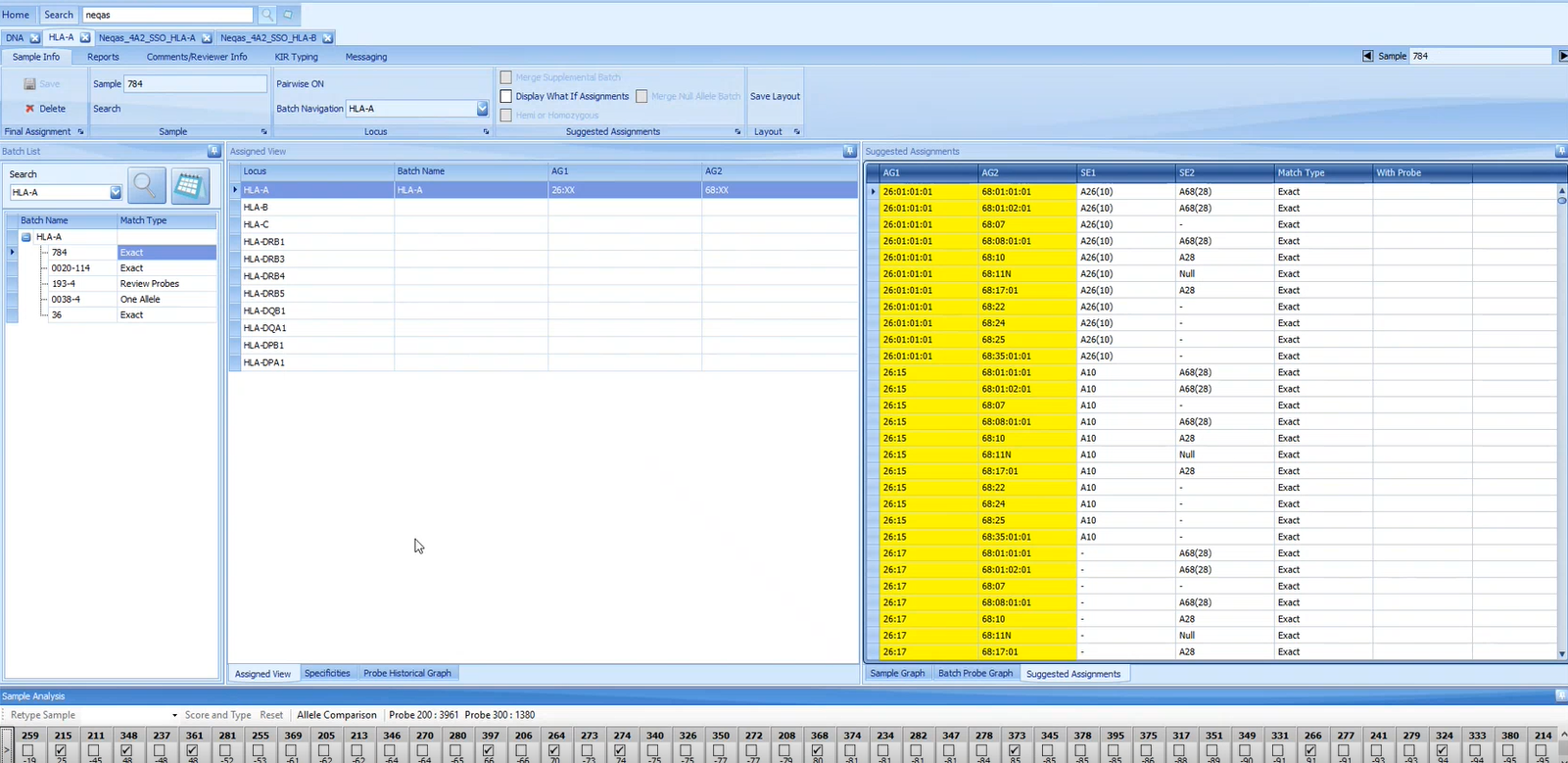Toggle checkbox for probe 237
1568x763 pixels.
[x=160, y=751]
